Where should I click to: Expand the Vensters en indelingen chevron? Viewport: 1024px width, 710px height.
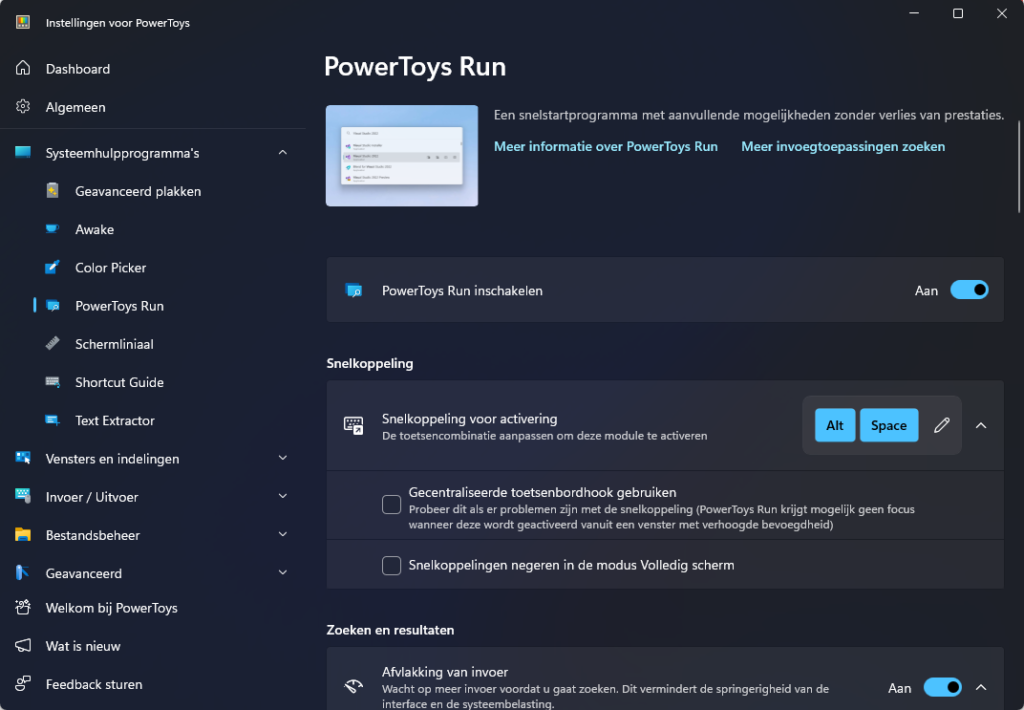283,458
